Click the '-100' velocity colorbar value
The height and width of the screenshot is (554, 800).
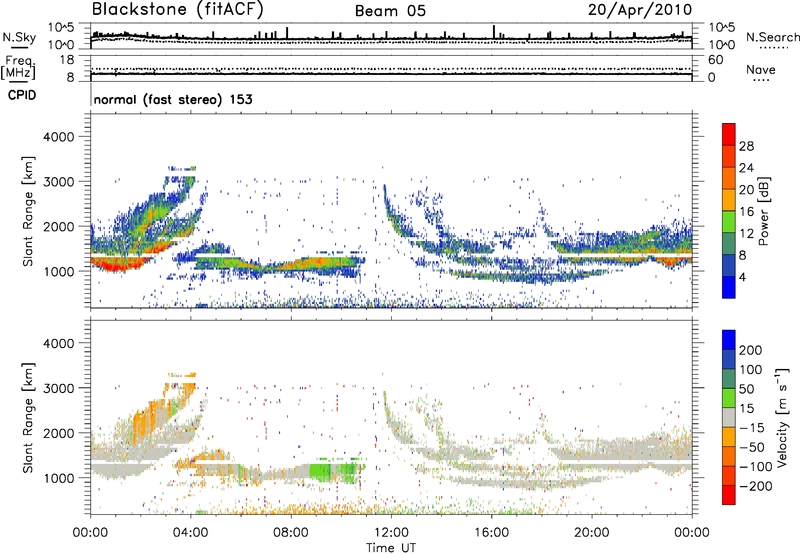click(755, 466)
